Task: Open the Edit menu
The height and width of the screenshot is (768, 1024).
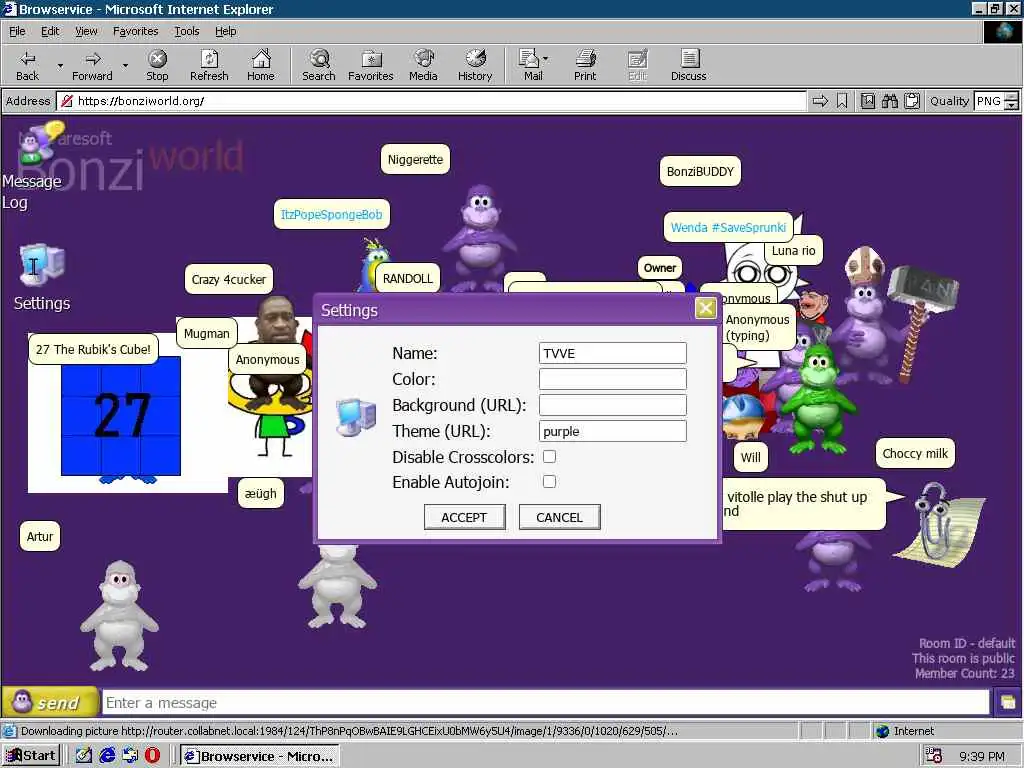Action: point(50,31)
